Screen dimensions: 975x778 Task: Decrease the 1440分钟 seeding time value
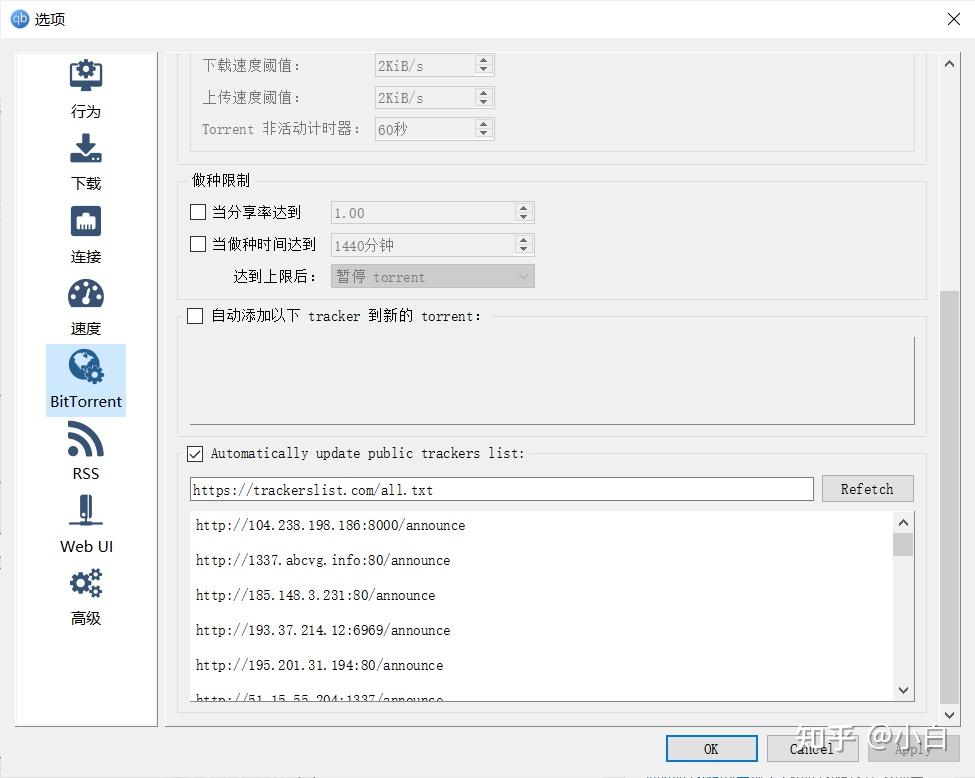[x=522, y=249]
